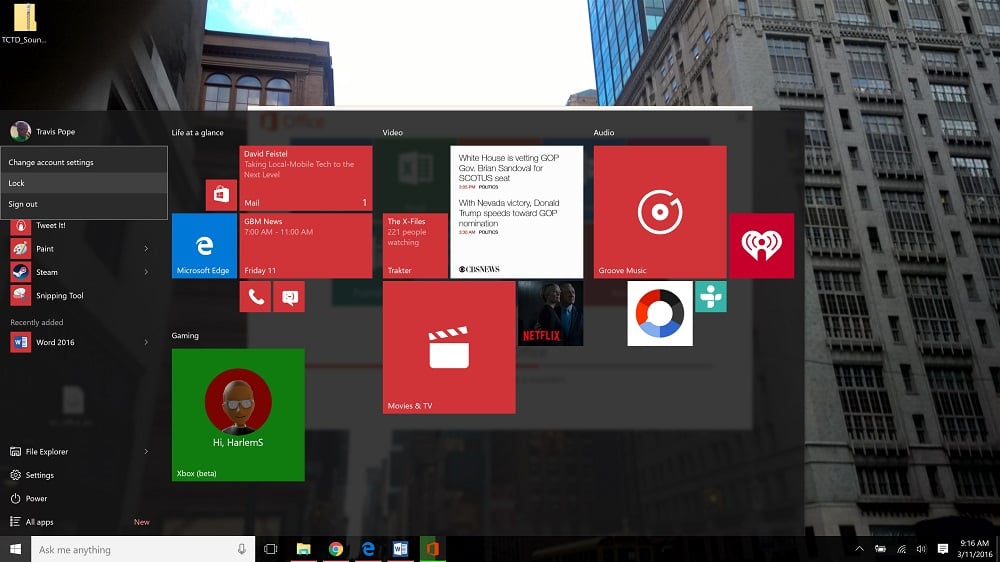
Task: Click the volume tray icon
Action: coord(921,549)
